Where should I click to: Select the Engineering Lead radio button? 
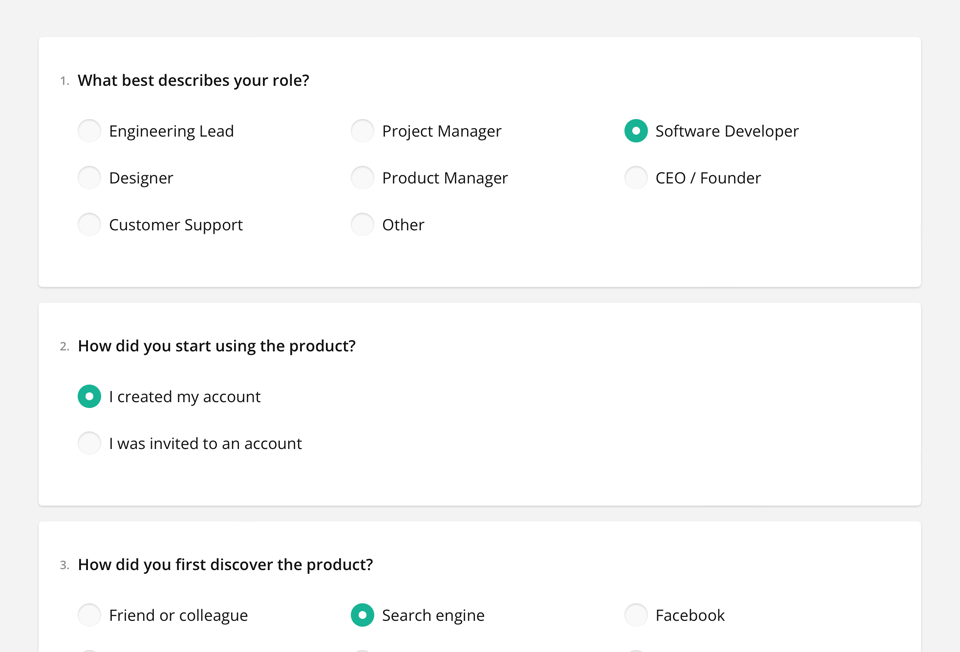[89, 131]
